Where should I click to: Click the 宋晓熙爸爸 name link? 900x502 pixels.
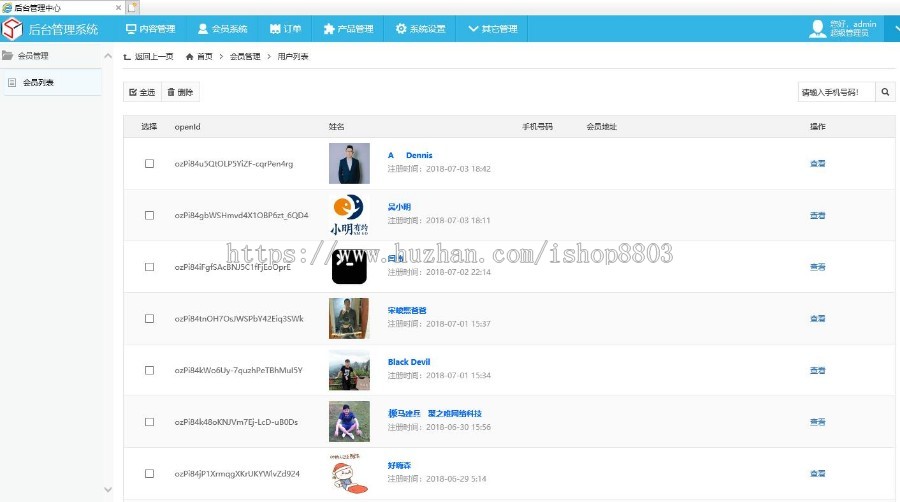coord(407,310)
